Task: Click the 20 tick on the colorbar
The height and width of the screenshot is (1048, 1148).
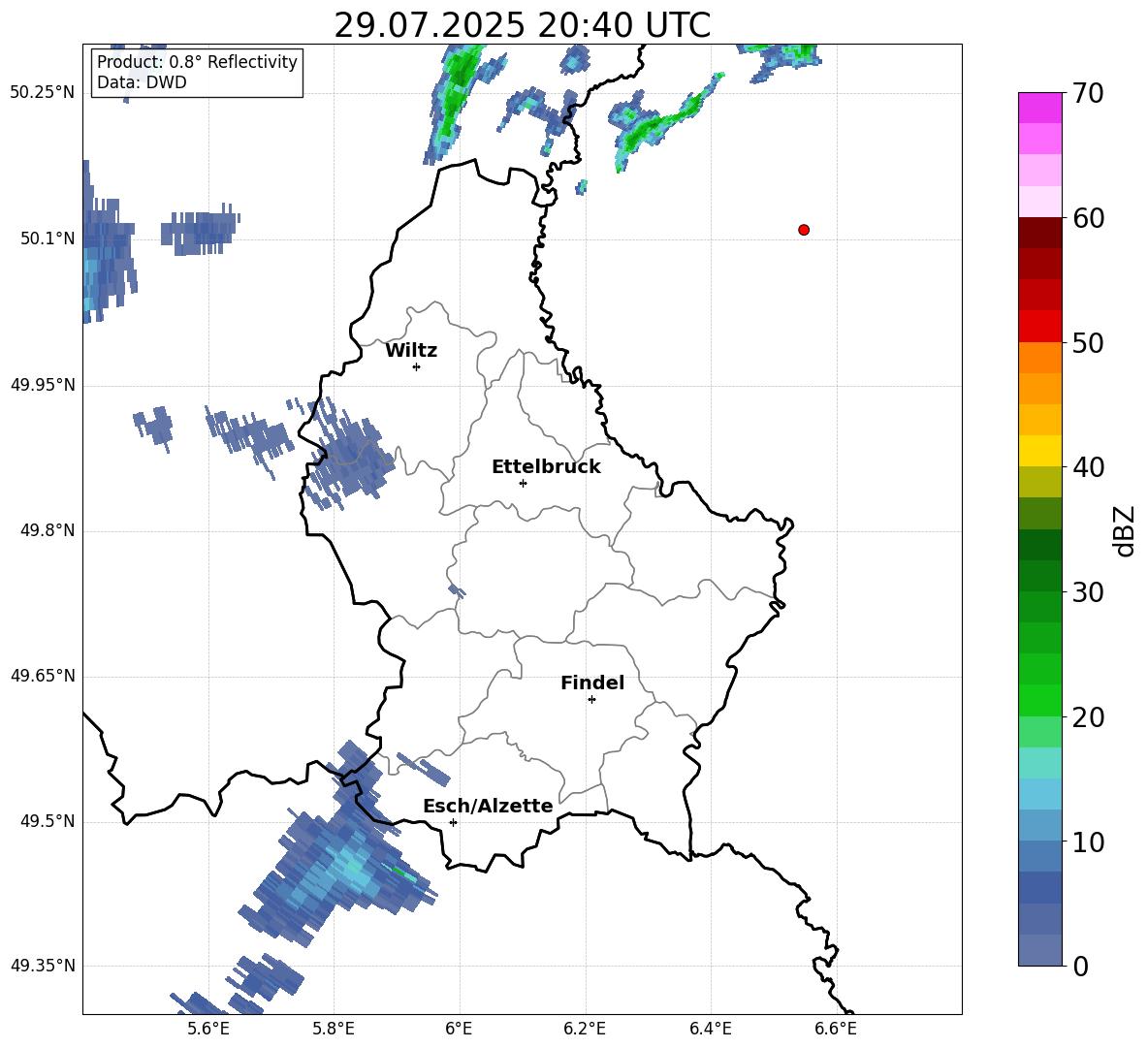Action: click(1088, 717)
